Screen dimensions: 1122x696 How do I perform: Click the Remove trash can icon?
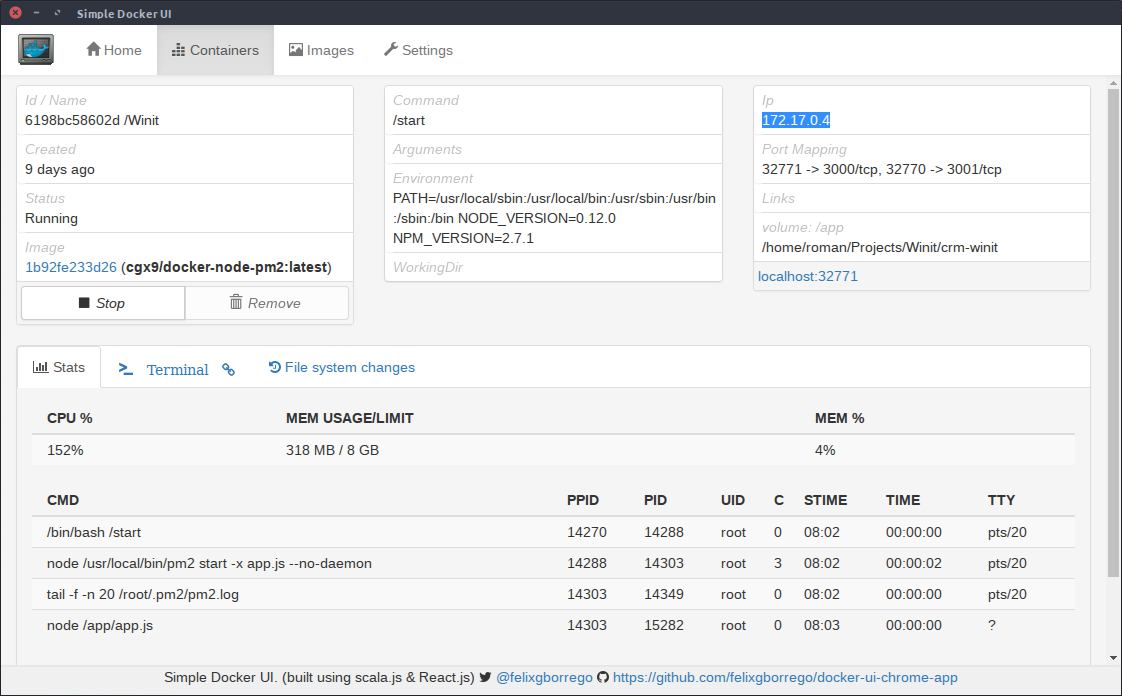click(x=235, y=302)
